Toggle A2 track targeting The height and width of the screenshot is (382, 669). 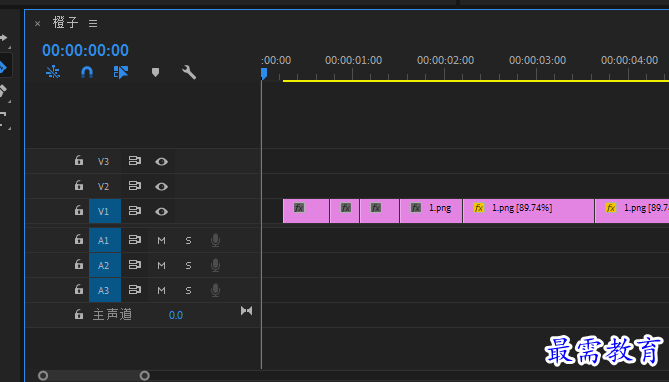point(105,265)
